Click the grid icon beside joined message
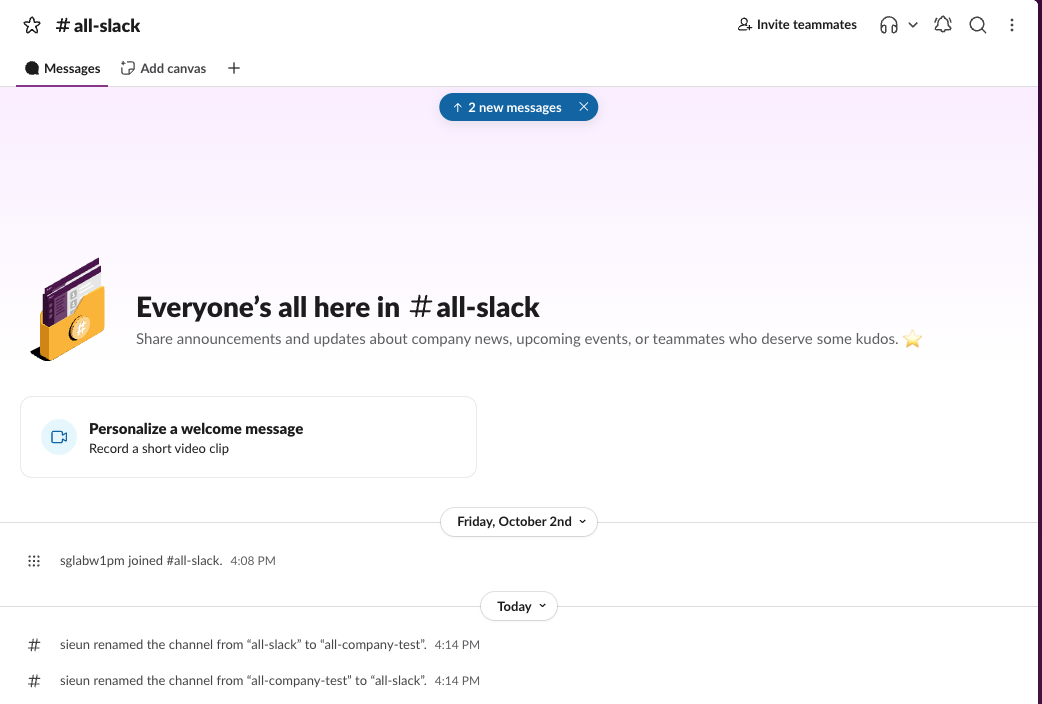1042x704 pixels. click(34, 561)
